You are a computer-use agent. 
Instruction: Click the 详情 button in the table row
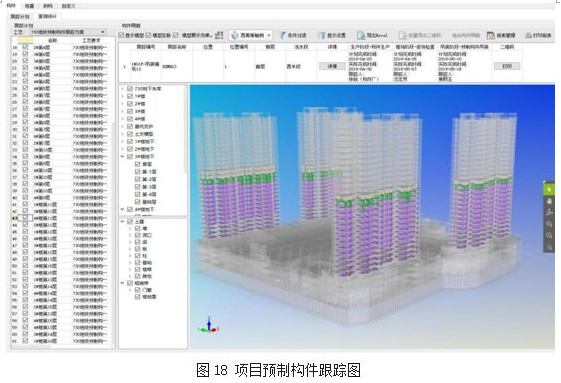[332, 66]
